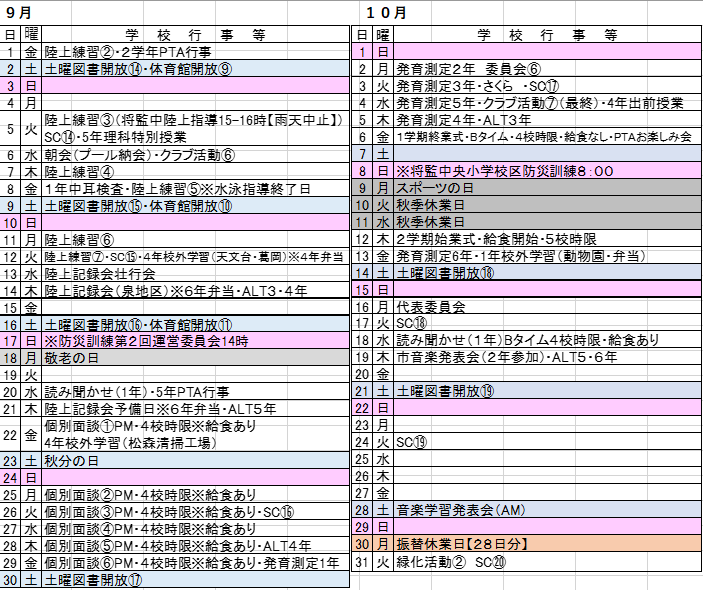
Task: Select cell '土曜図書開放⑮・体育館開放⑩'
Action: pyautogui.click(x=195, y=206)
